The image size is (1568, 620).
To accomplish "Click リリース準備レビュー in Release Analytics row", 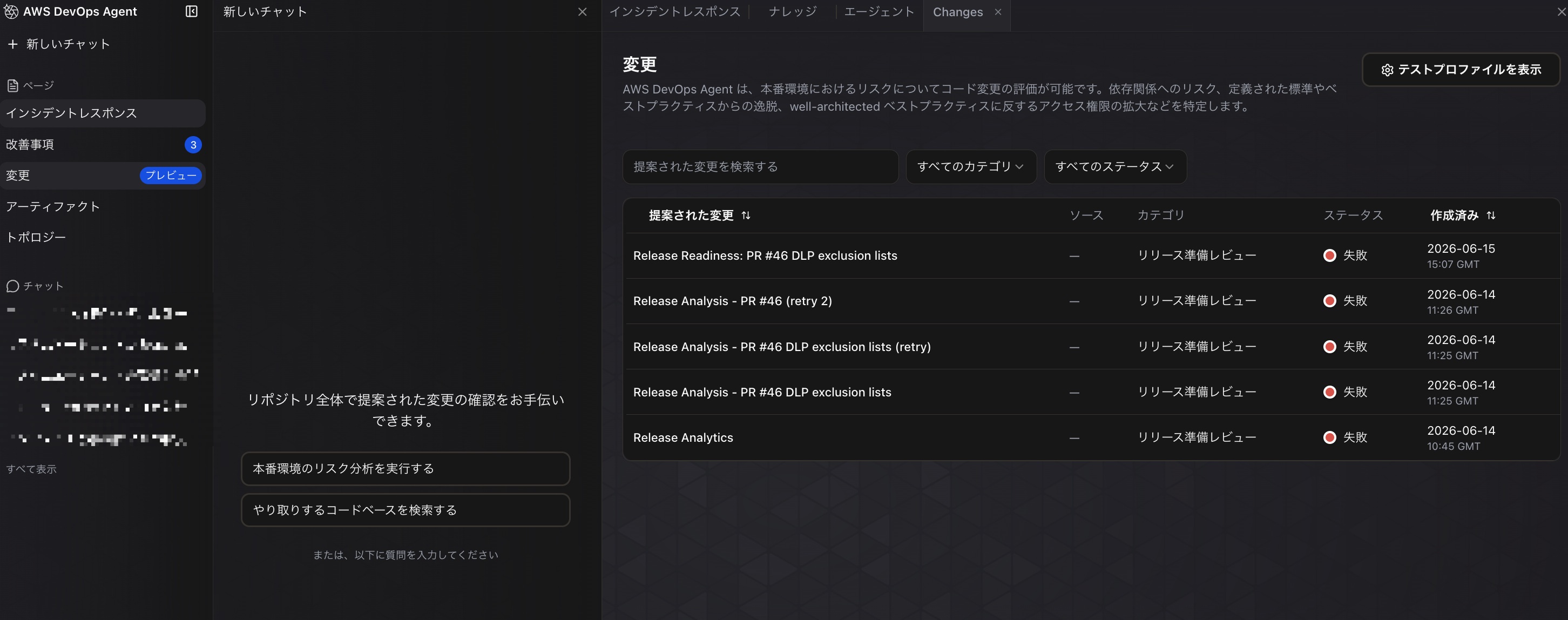I will click(x=1197, y=437).
